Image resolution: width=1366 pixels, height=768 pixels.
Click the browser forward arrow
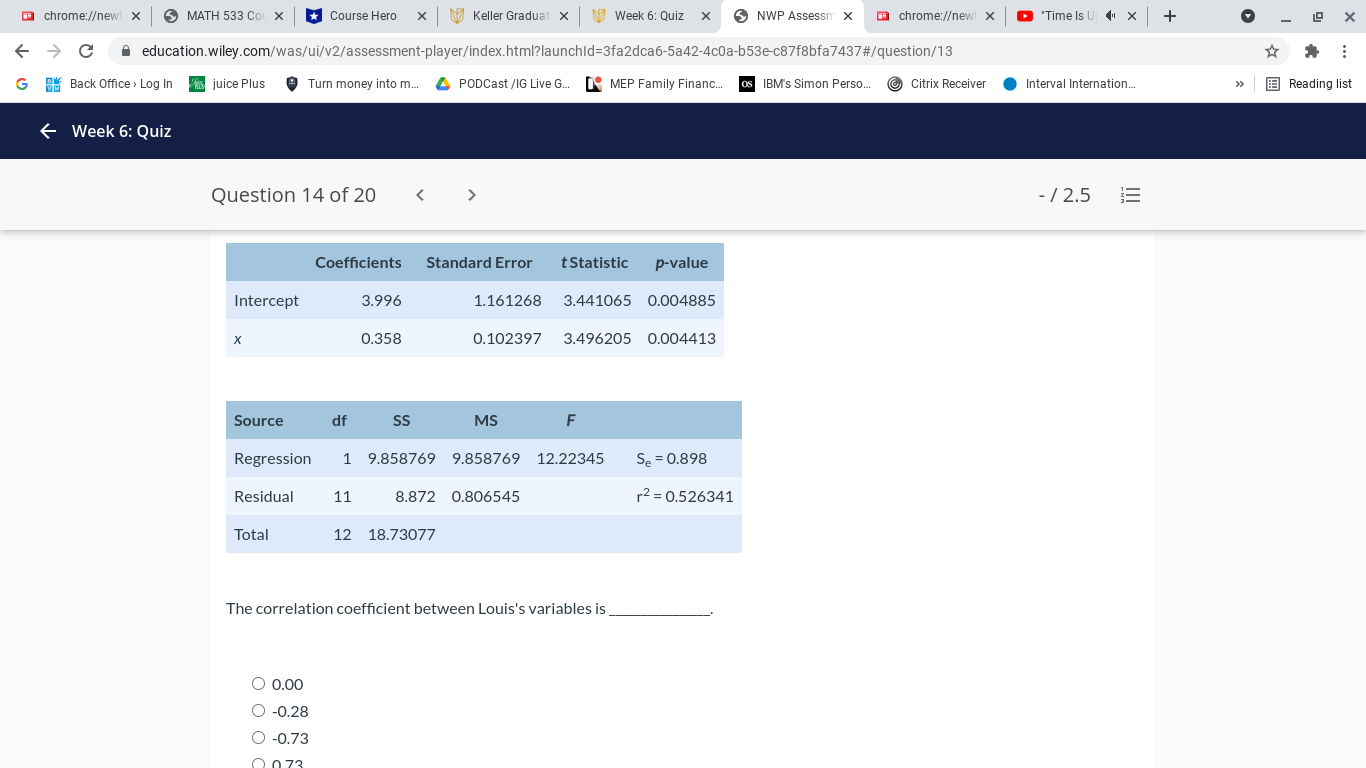point(54,51)
